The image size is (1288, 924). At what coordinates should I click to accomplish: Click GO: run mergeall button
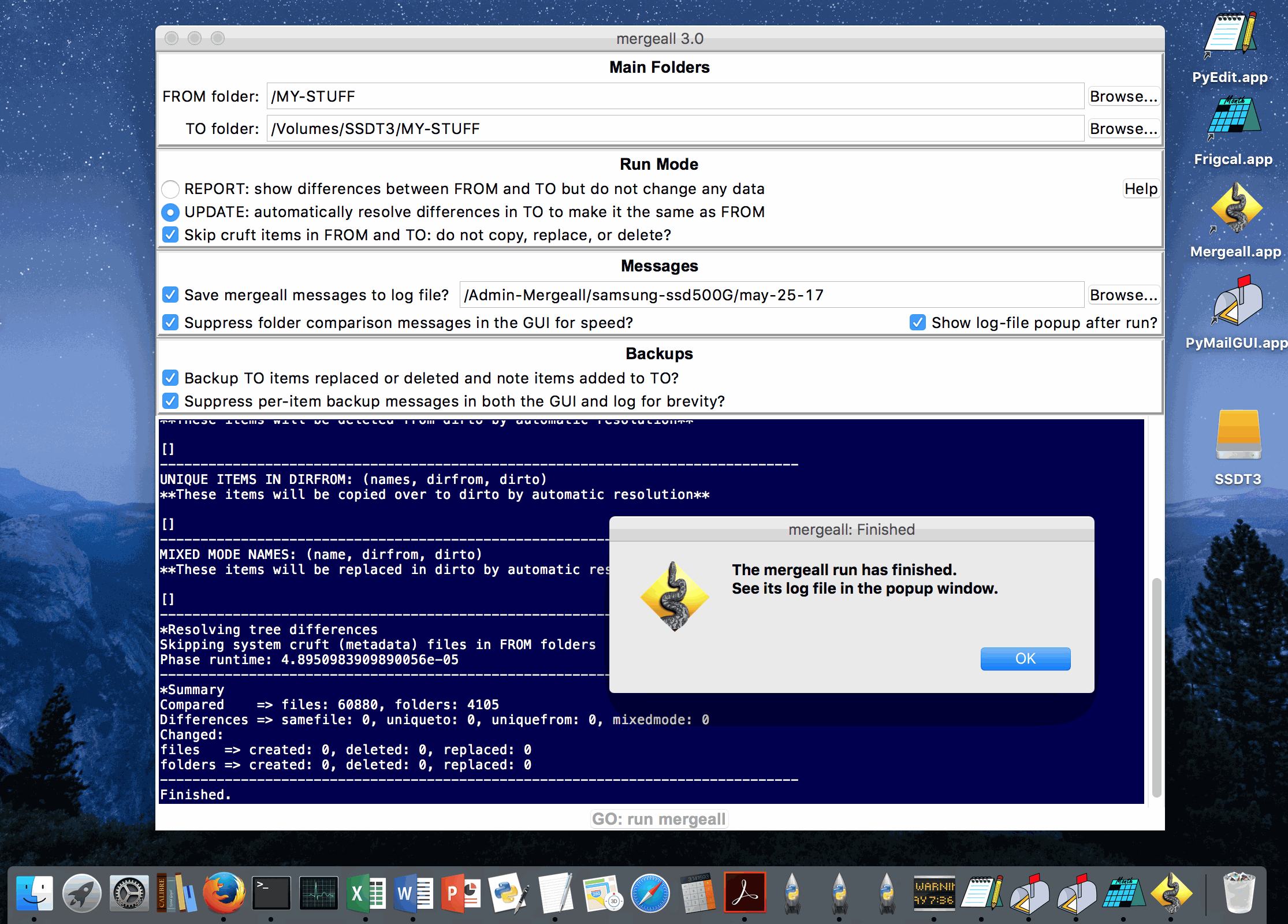point(659,819)
